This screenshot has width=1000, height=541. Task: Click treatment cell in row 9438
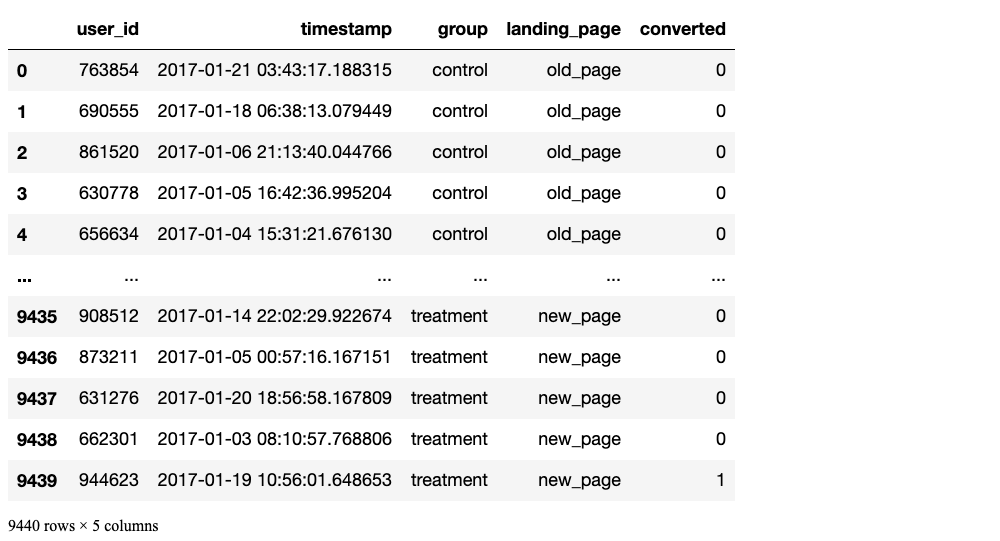tap(449, 440)
